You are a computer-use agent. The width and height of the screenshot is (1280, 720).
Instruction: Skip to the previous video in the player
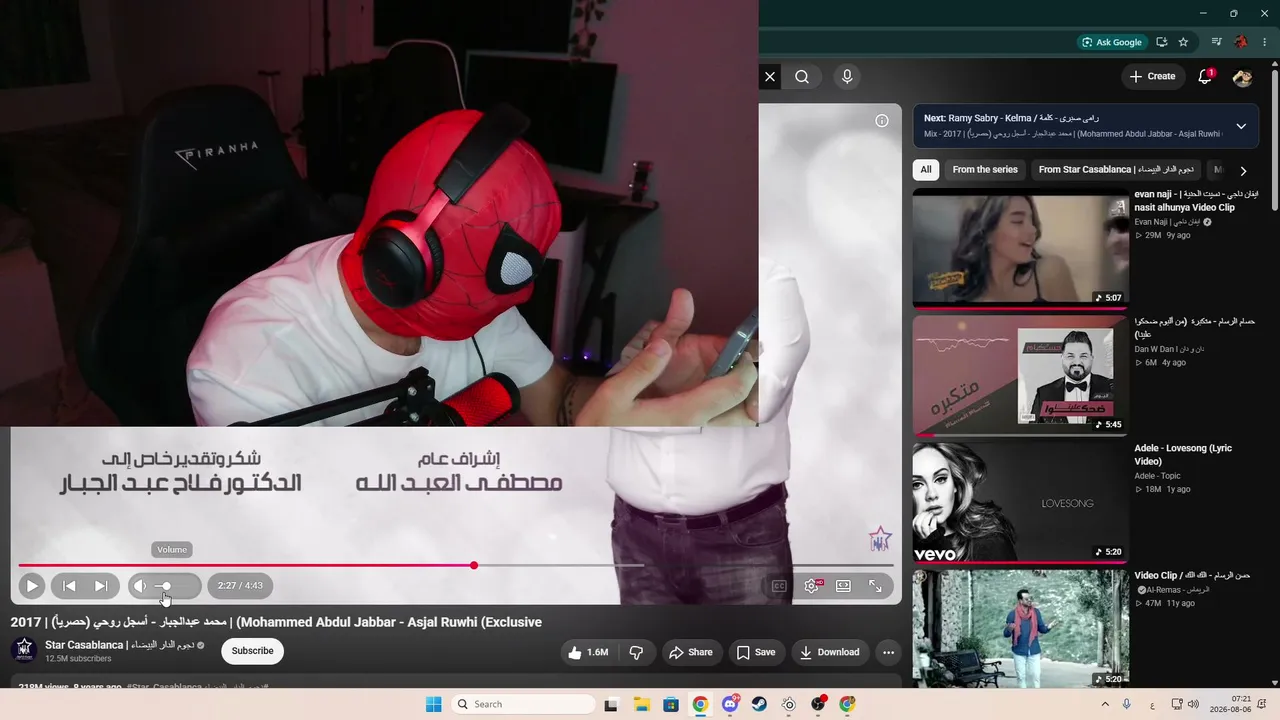pos(69,586)
